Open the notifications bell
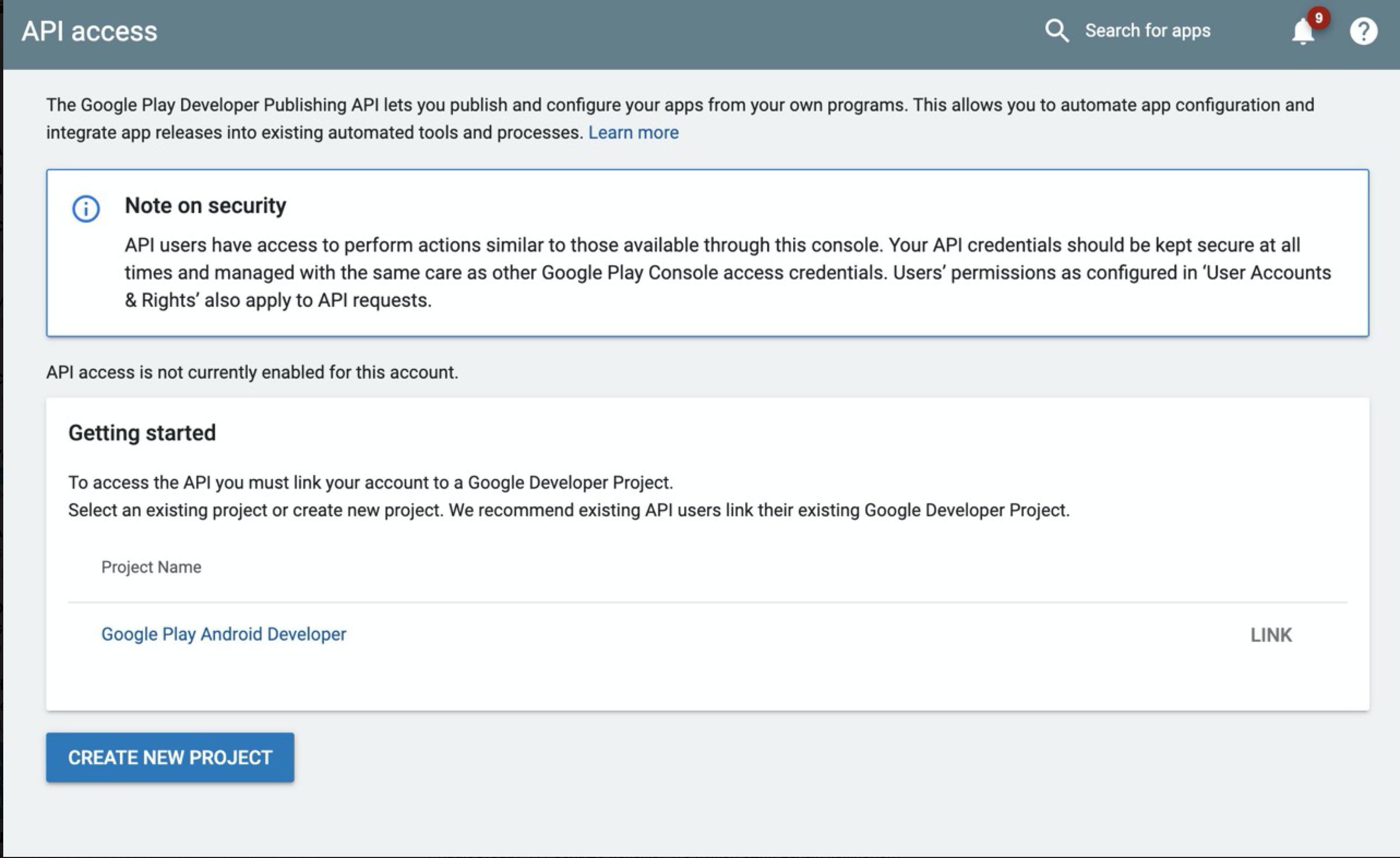This screenshot has height=858, width=1400. click(1302, 32)
